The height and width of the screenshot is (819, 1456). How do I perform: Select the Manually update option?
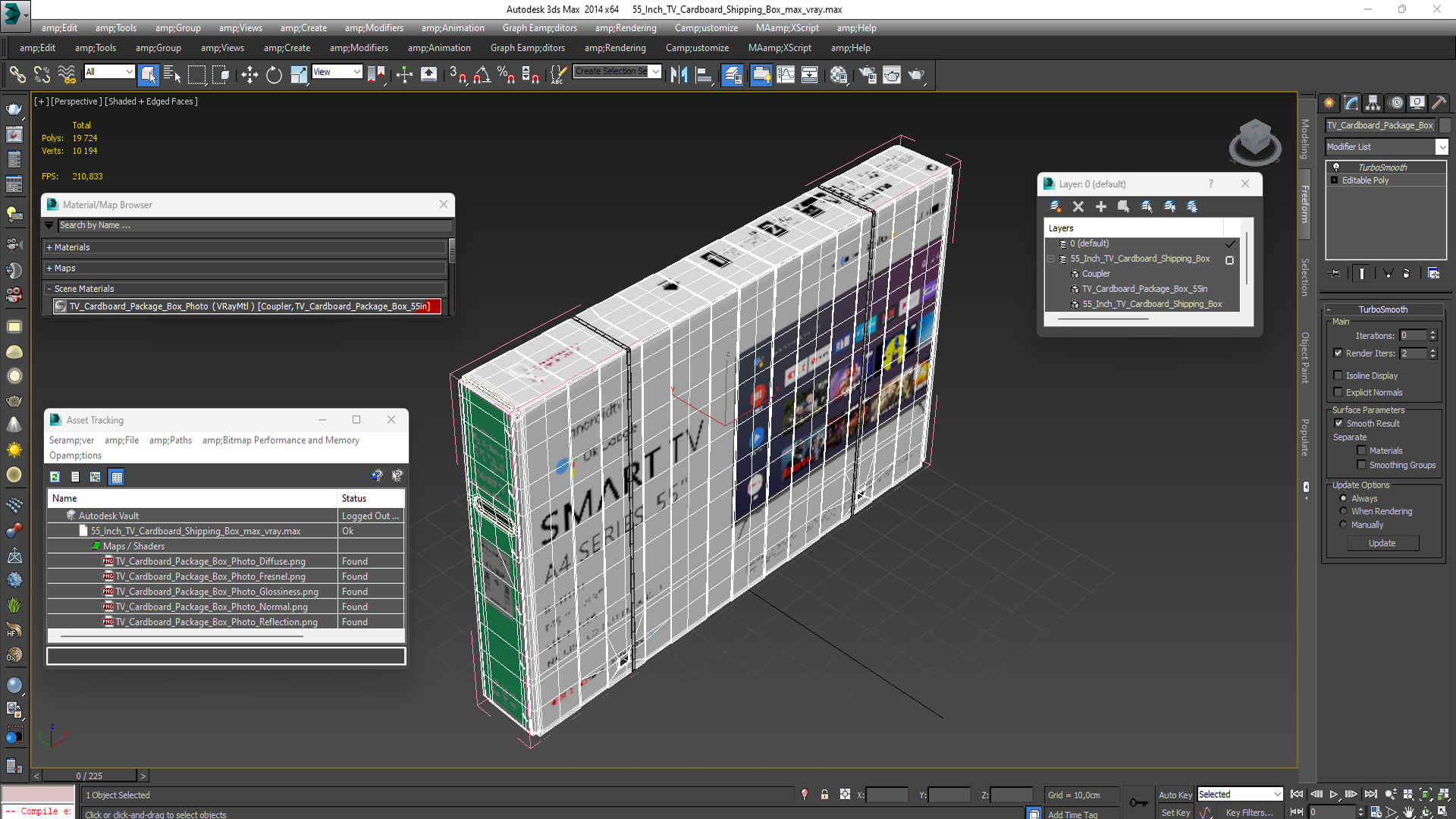click(1343, 525)
